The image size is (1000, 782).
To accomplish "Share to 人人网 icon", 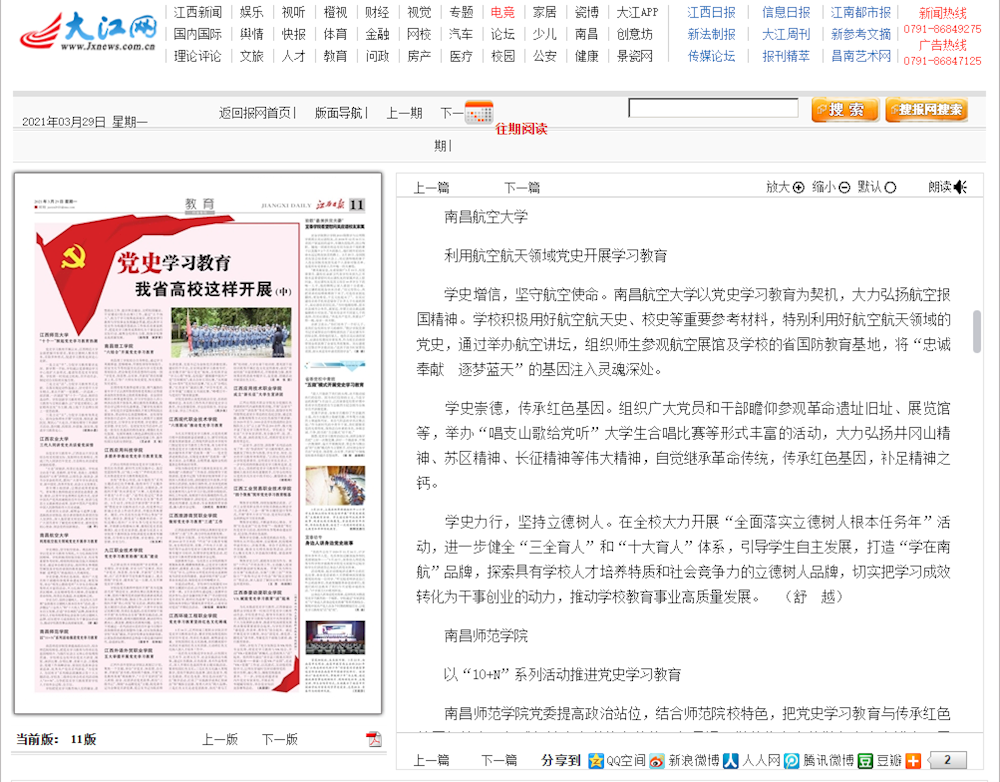I will [731, 760].
